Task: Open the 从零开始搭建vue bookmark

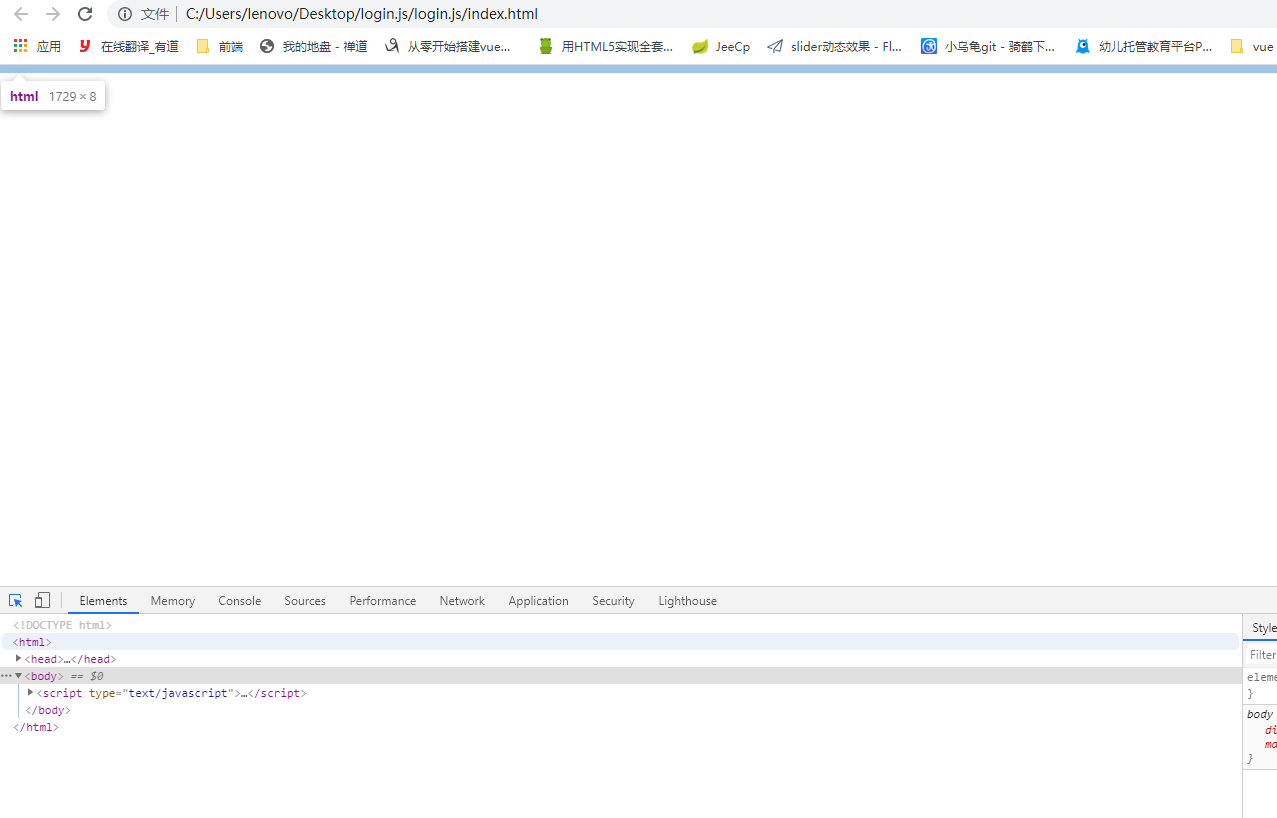Action: [x=448, y=46]
